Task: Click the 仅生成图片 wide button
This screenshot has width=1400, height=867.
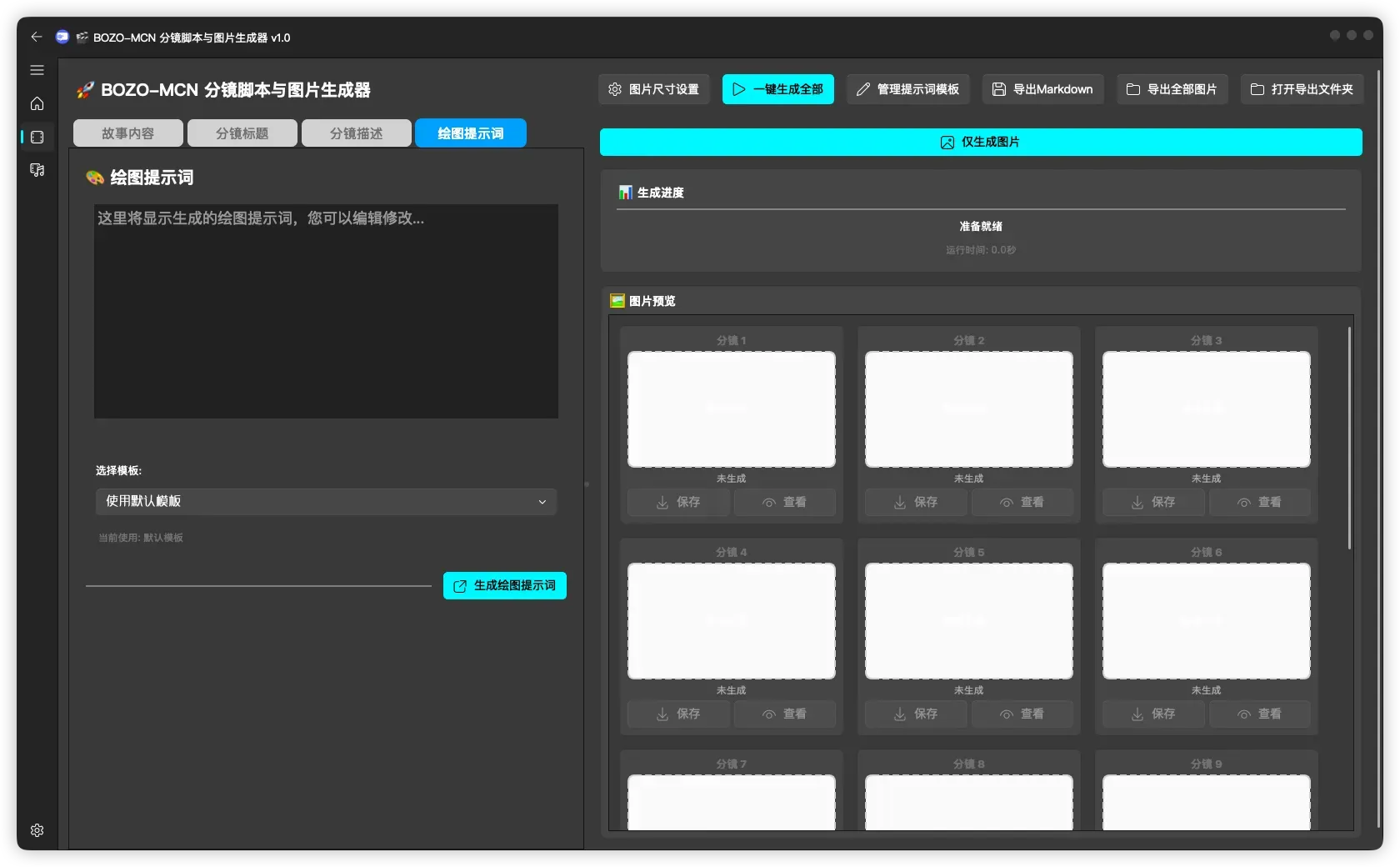Action: pyautogui.click(x=981, y=143)
